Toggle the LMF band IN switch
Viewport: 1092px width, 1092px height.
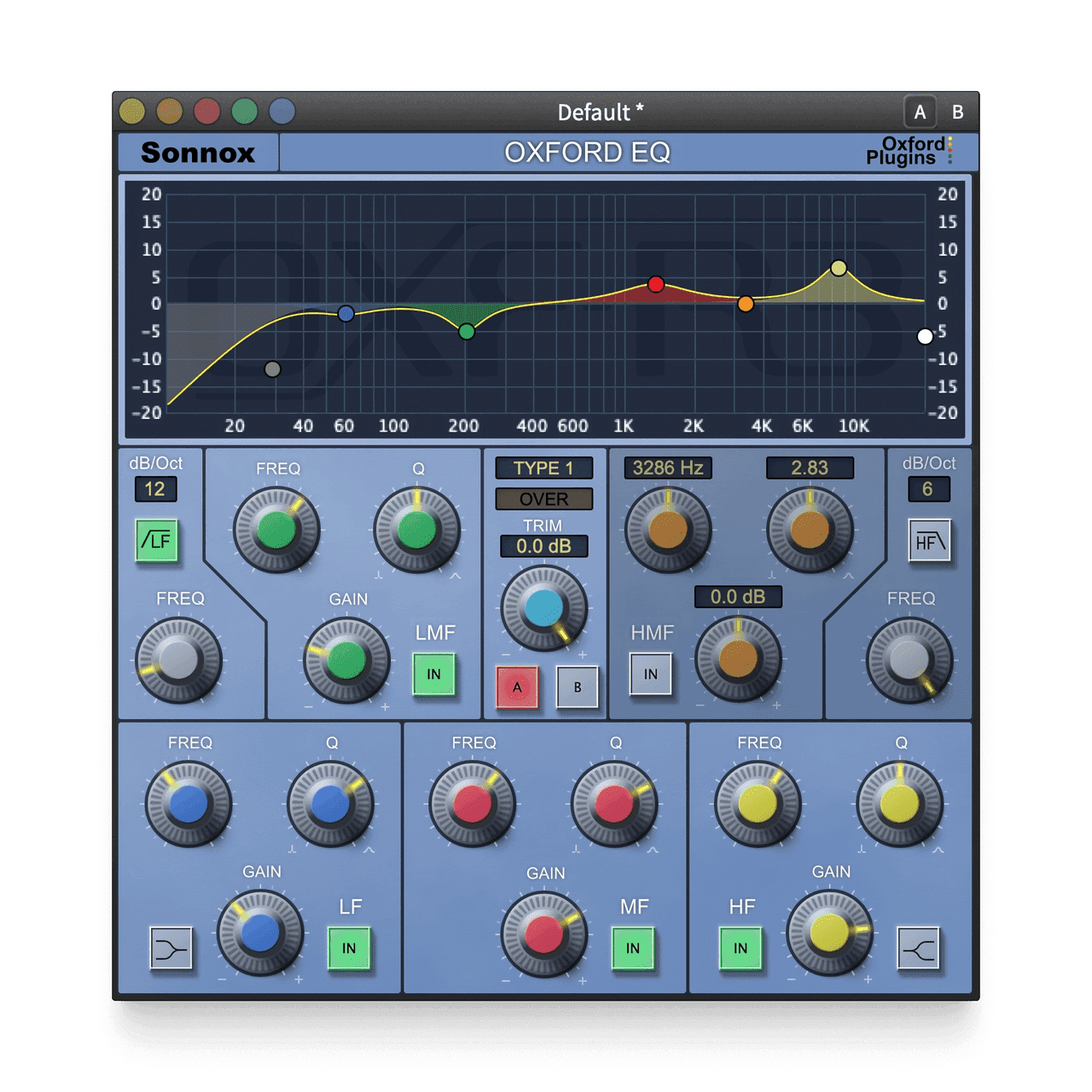point(433,673)
